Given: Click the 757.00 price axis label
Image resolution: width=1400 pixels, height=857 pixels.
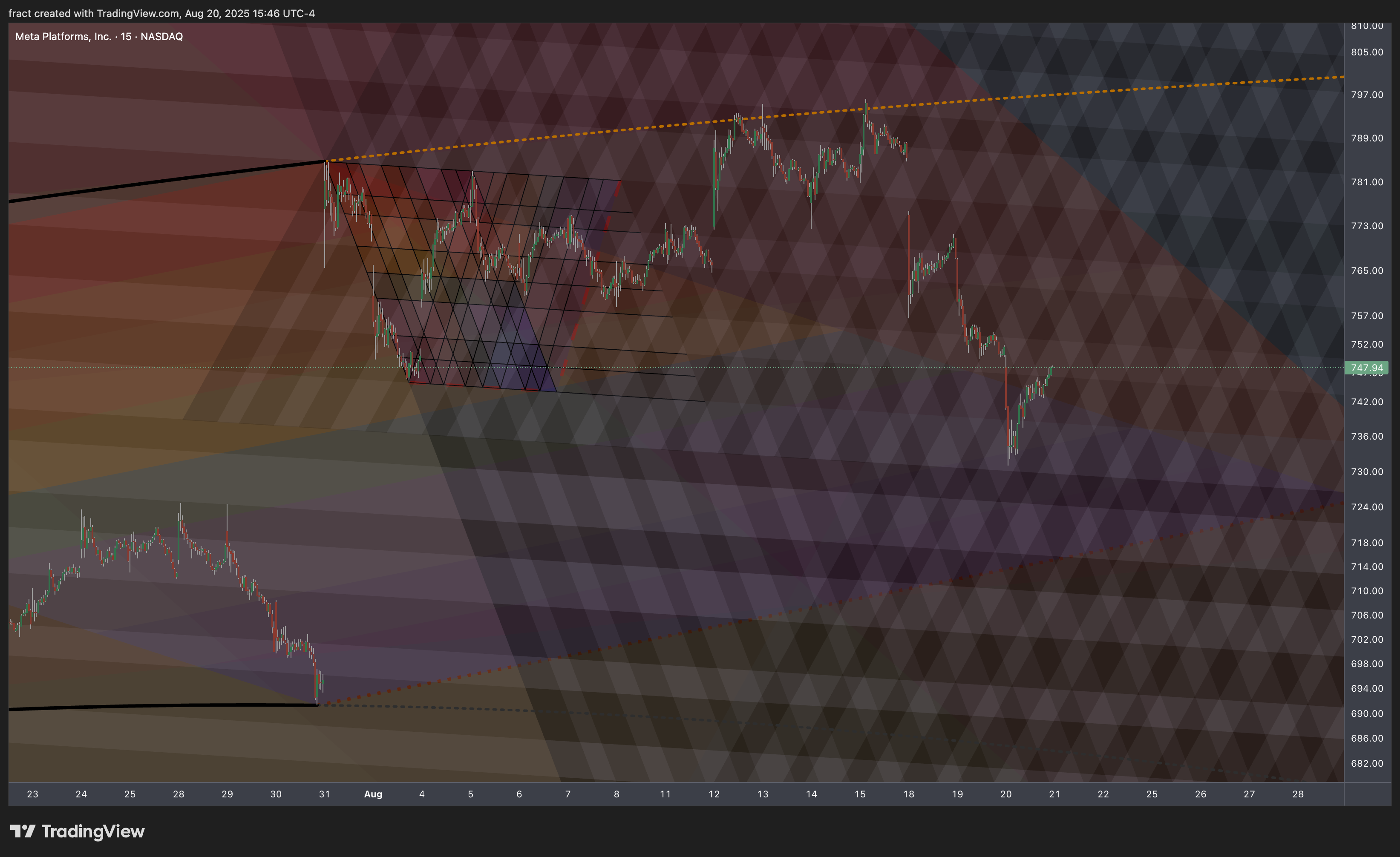Looking at the screenshot, I should coord(1367,315).
